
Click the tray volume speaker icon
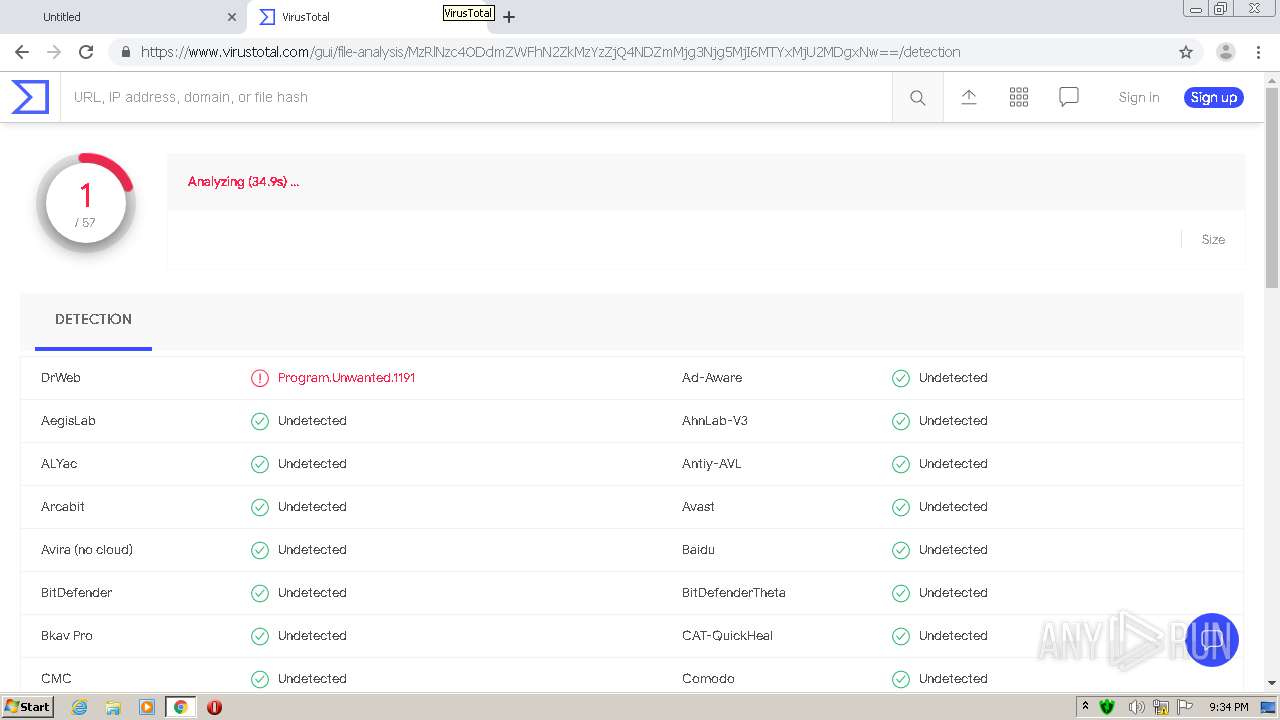point(1136,707)
